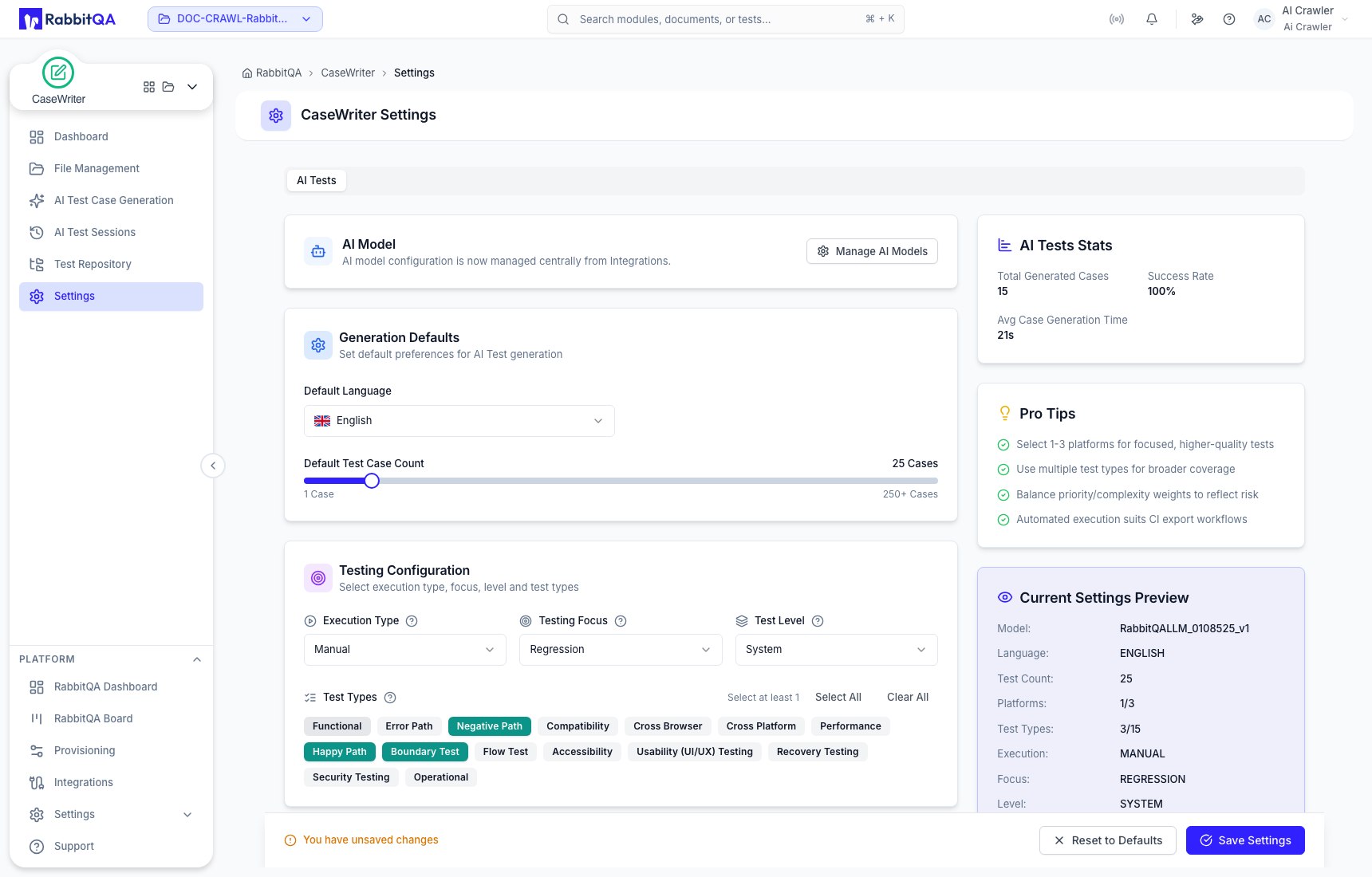The image size is (1372, 877).
Task: Open File Management in sidebar
Action: [x=111, y=169]
